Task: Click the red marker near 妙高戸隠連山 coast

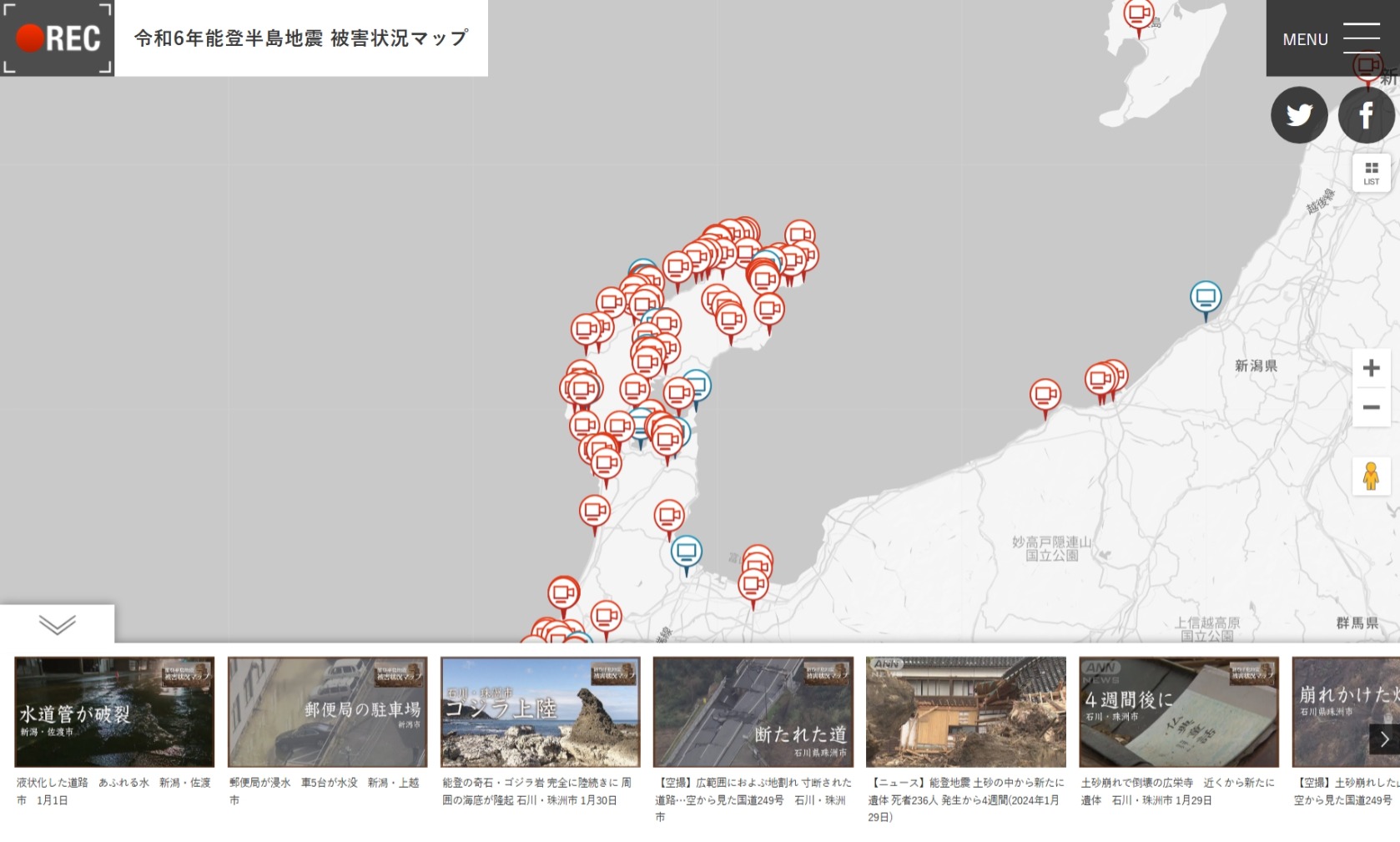Action: click(1045, 395)
